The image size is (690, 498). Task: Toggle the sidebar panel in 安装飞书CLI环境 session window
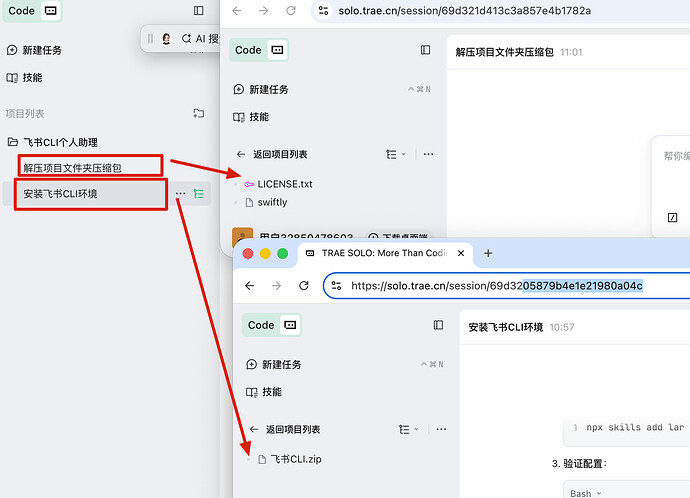point(438,325)
